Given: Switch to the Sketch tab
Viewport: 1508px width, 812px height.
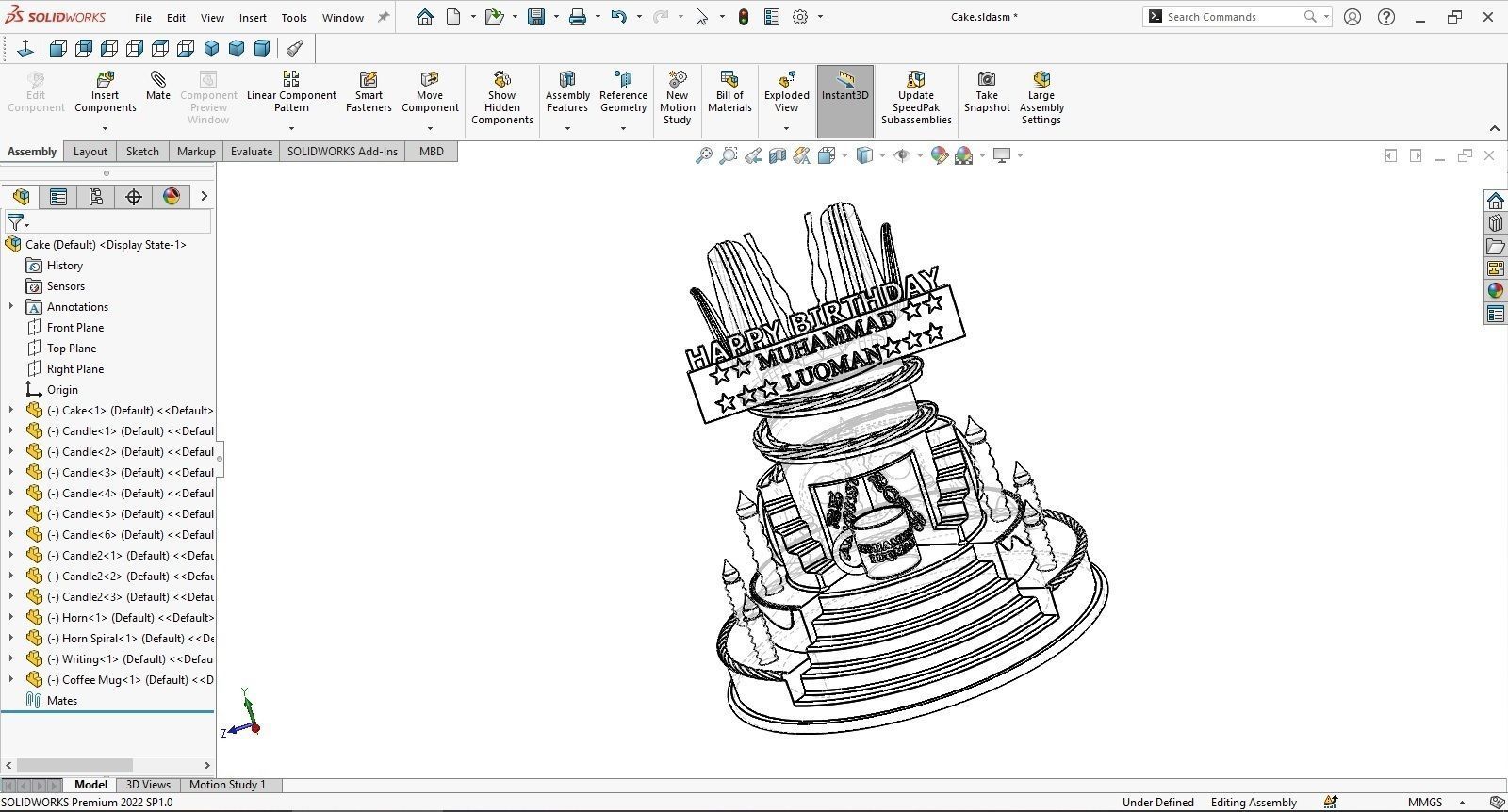Looking at the screenshot, I should (142, 152).
